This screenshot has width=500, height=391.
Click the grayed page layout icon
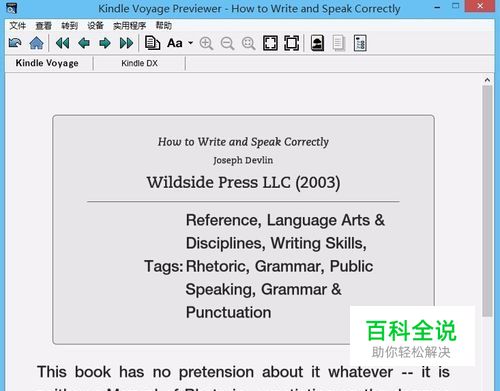point(339,43)
